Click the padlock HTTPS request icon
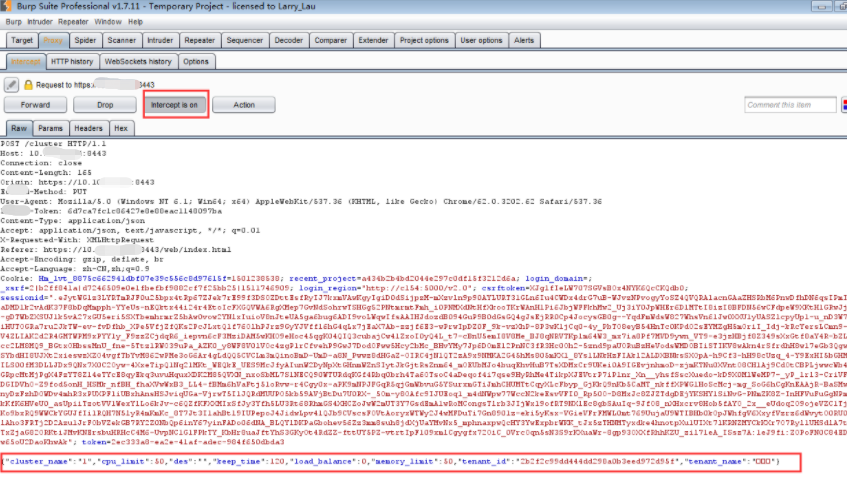 pyautogui.click(x=28, y=85)
